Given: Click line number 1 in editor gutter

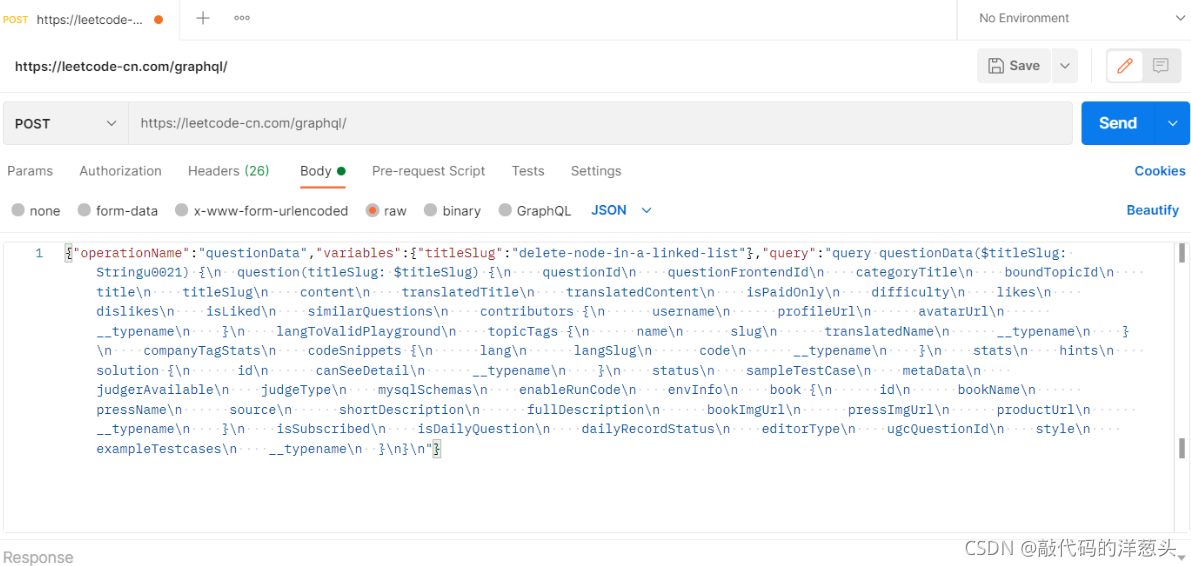Looking at the screenshot, I should 39,253.
